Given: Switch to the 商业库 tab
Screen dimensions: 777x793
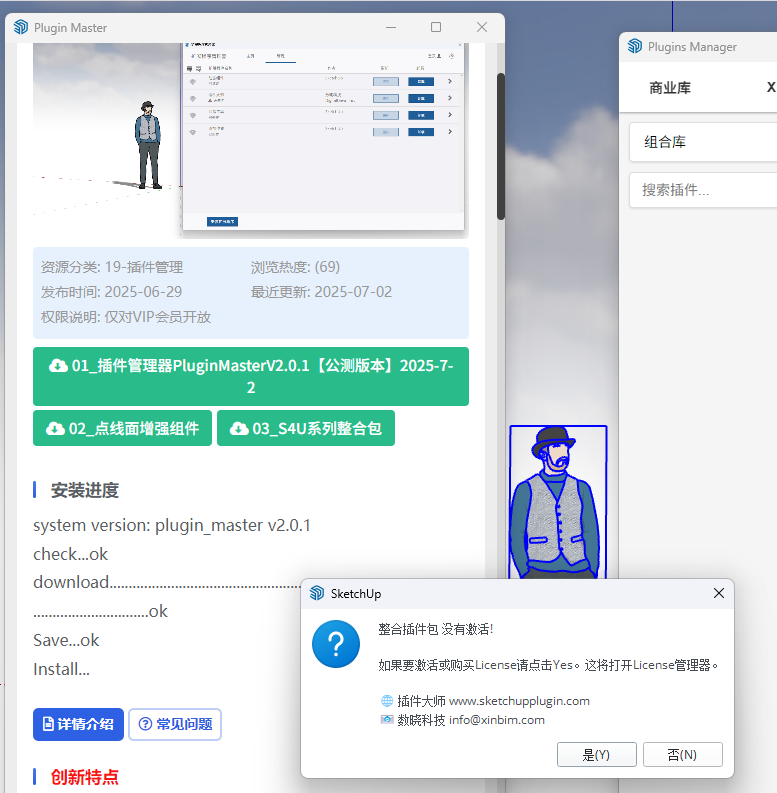Looking at the screenshot, I should point(670,88).
